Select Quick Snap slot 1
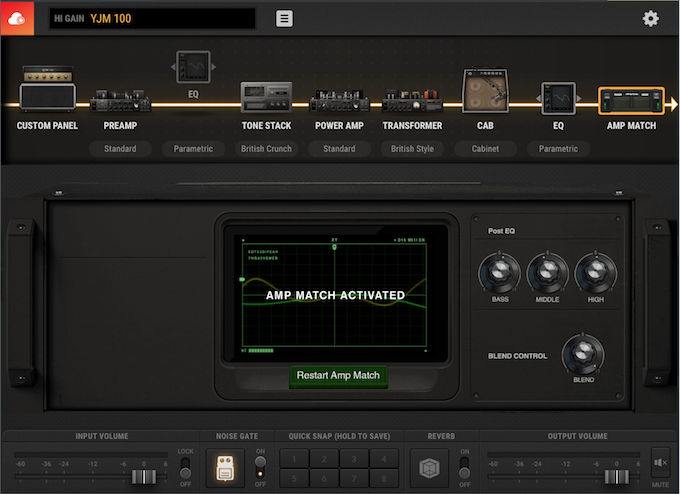 [x=294, y=459]
